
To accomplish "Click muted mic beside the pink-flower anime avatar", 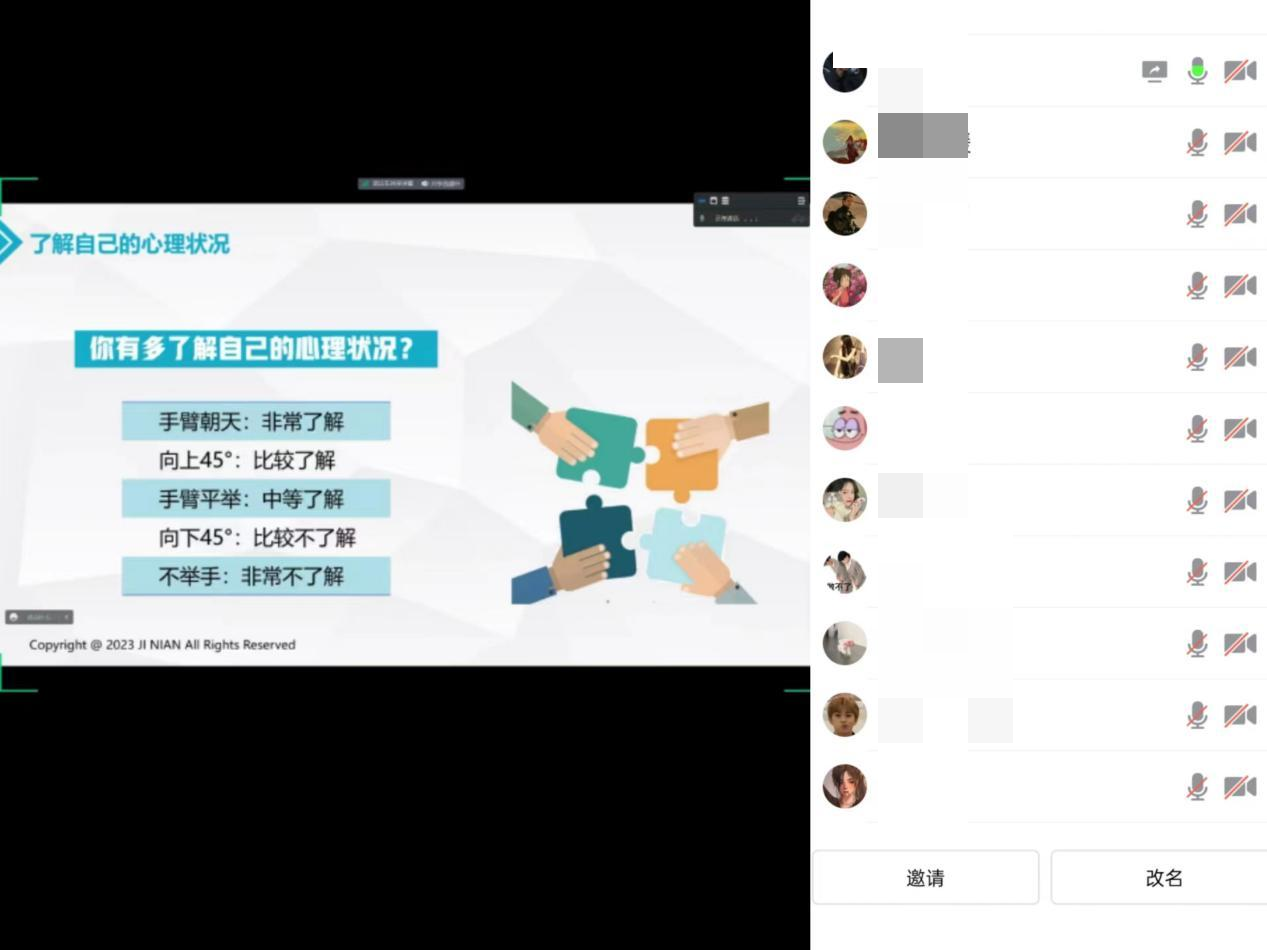I will tap(1197, 286).
